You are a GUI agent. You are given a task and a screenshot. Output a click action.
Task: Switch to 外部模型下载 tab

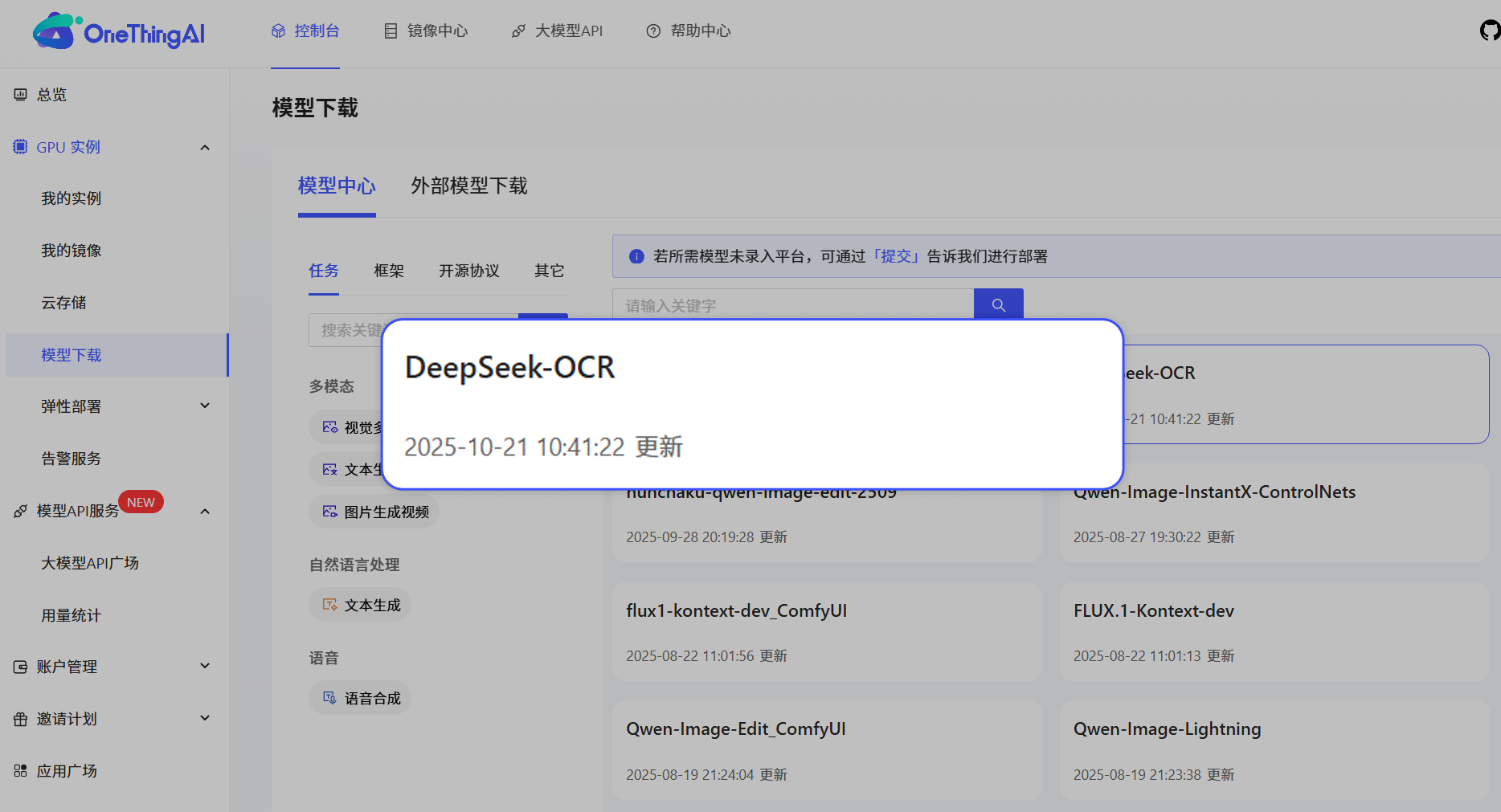468,186
